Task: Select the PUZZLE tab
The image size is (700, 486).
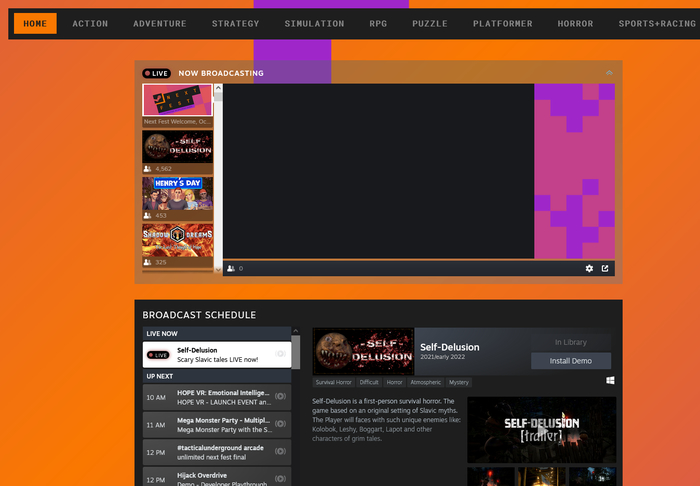Action: [430, 24]
